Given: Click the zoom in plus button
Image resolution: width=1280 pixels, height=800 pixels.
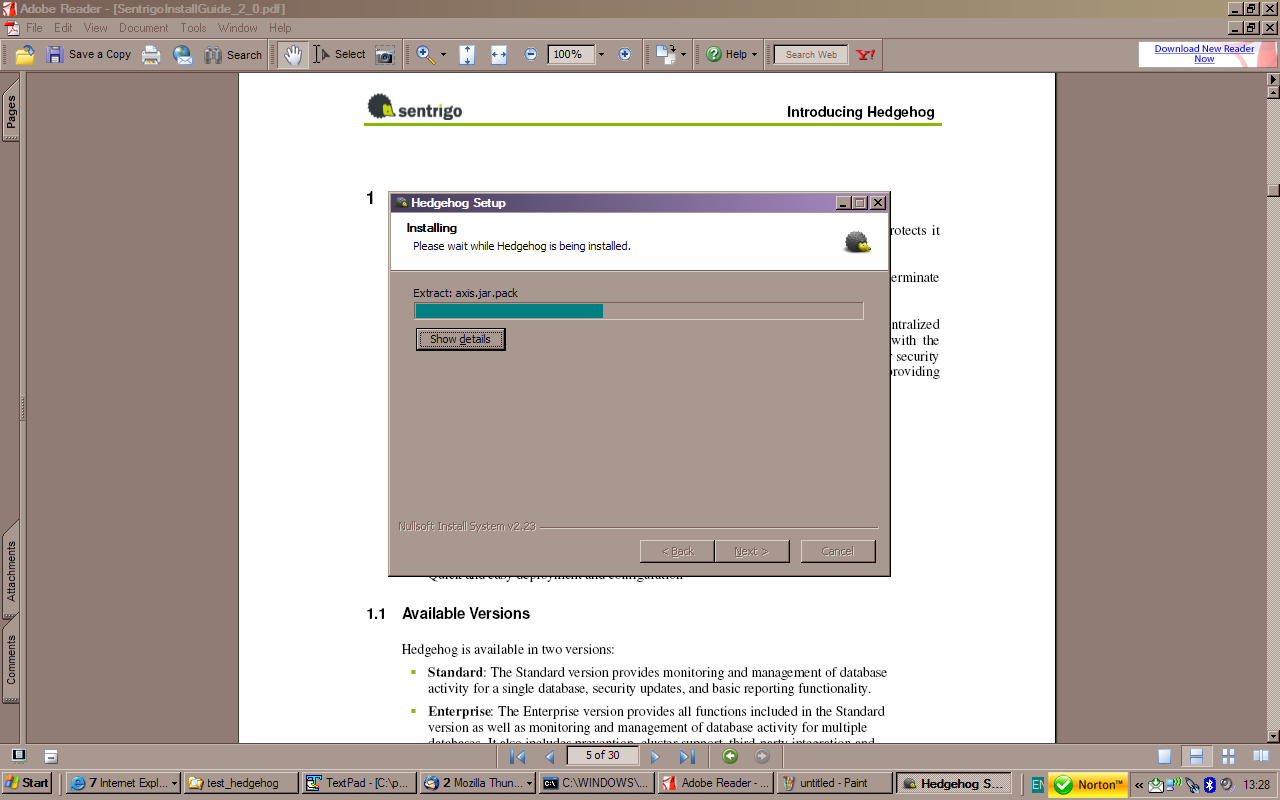Looking at the screenshot, I should click(625, 55).
